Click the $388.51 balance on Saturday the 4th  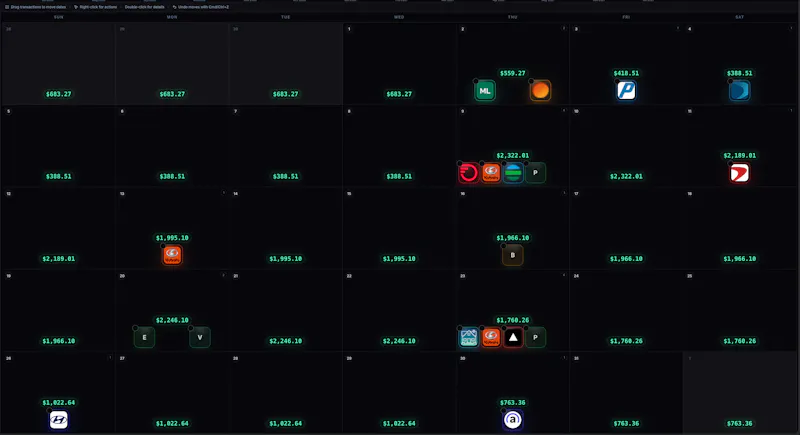tap(739, 73)
